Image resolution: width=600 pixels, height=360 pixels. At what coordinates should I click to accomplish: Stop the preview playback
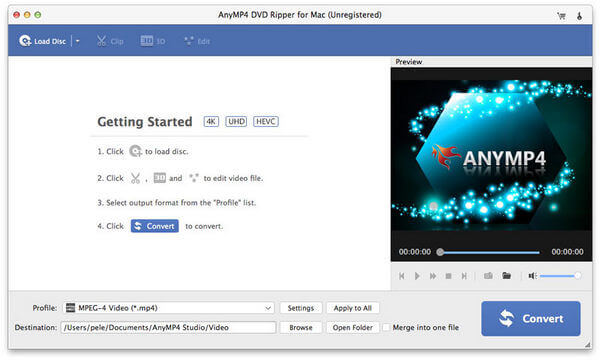(448, 276)
